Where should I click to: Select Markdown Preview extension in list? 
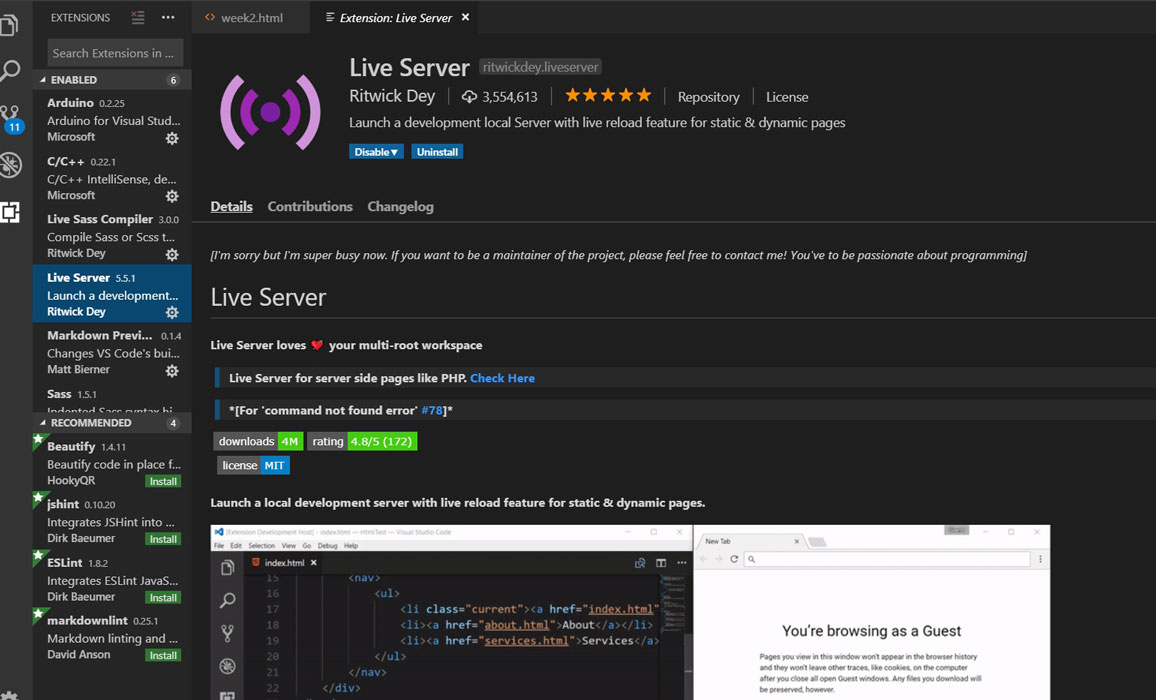point(112,352)
